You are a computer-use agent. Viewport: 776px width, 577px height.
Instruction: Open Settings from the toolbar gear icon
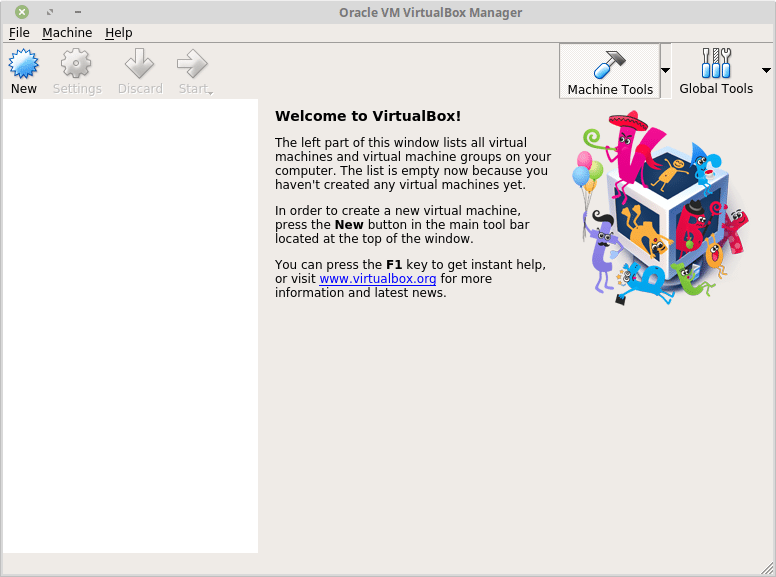(77, 65)
